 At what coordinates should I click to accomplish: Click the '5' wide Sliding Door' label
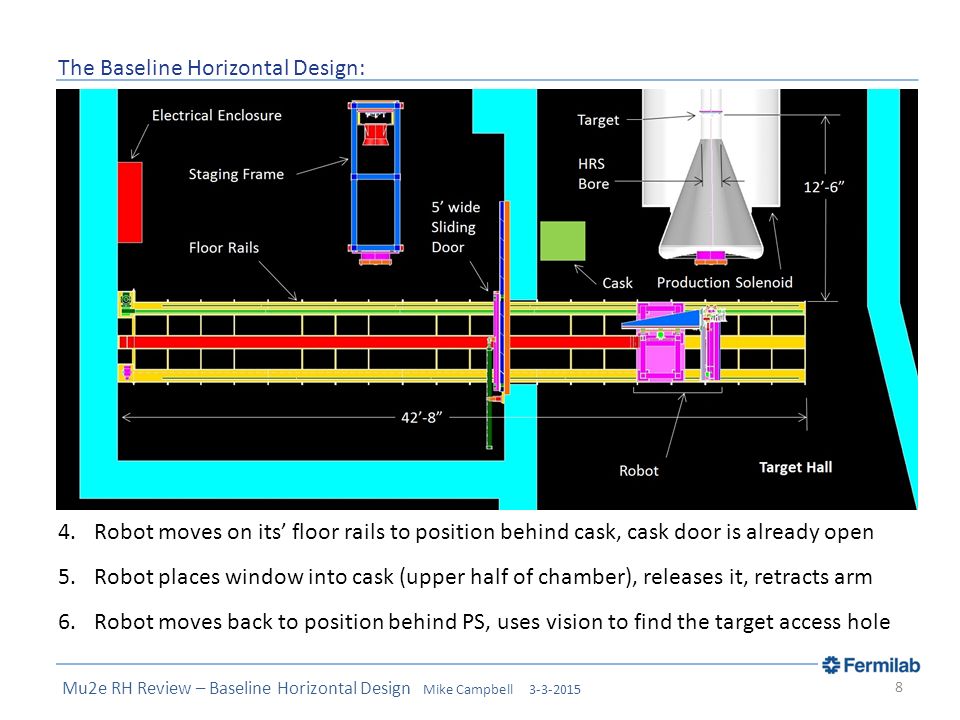456,227
